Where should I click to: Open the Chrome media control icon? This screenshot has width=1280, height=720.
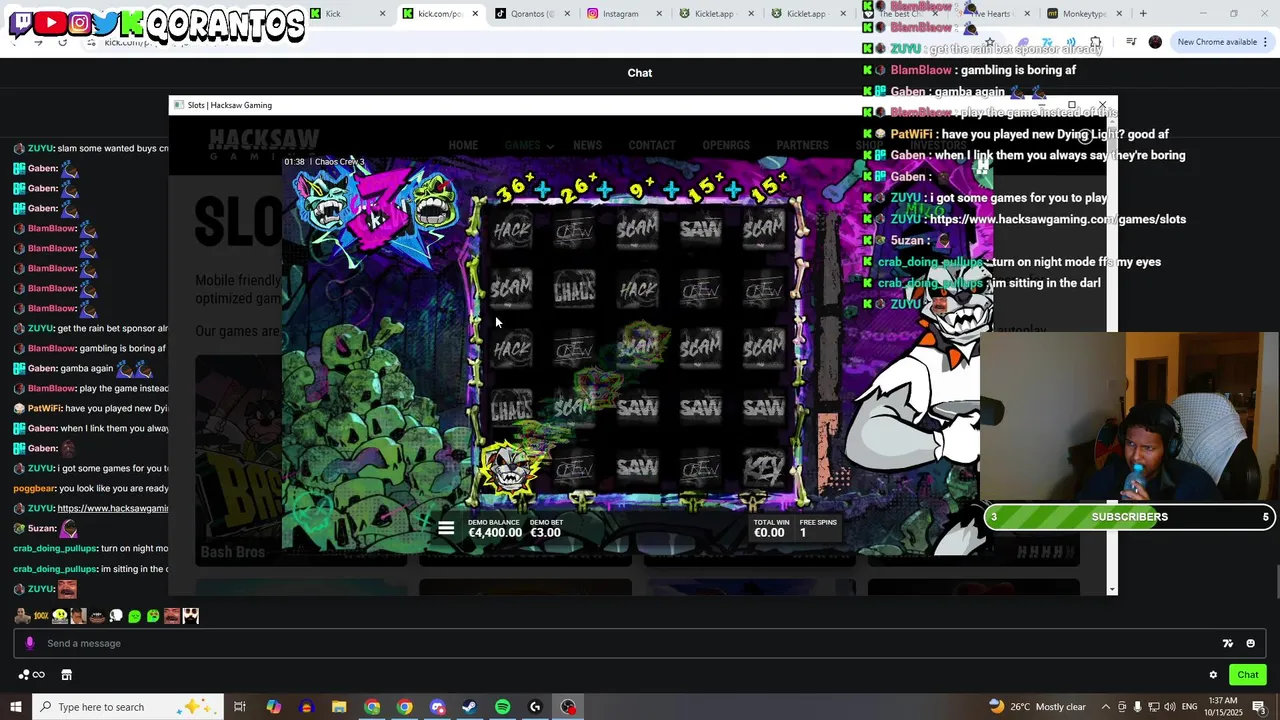pos(1131,42)
